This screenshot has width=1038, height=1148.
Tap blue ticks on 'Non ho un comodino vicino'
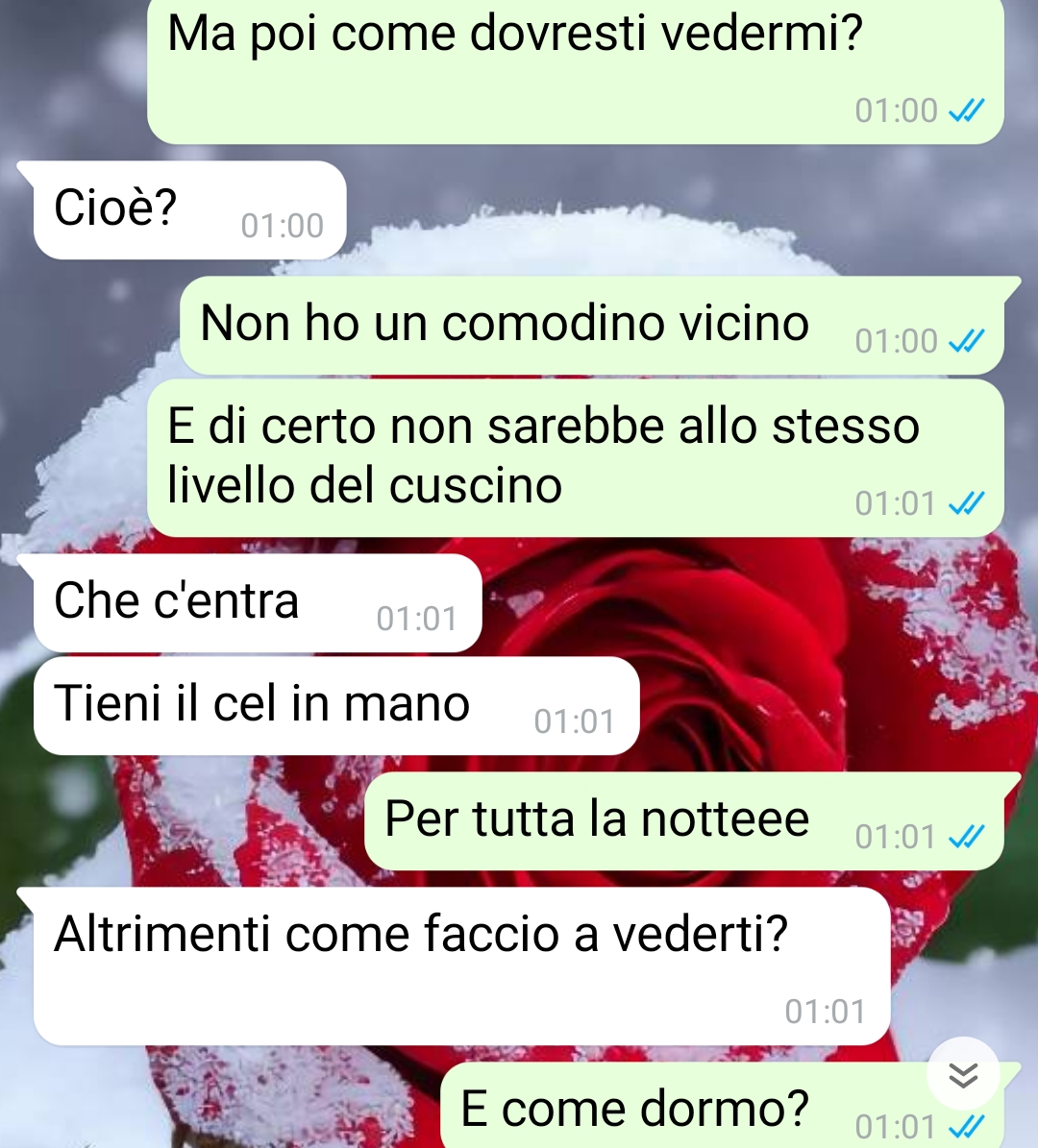(966, 340)
